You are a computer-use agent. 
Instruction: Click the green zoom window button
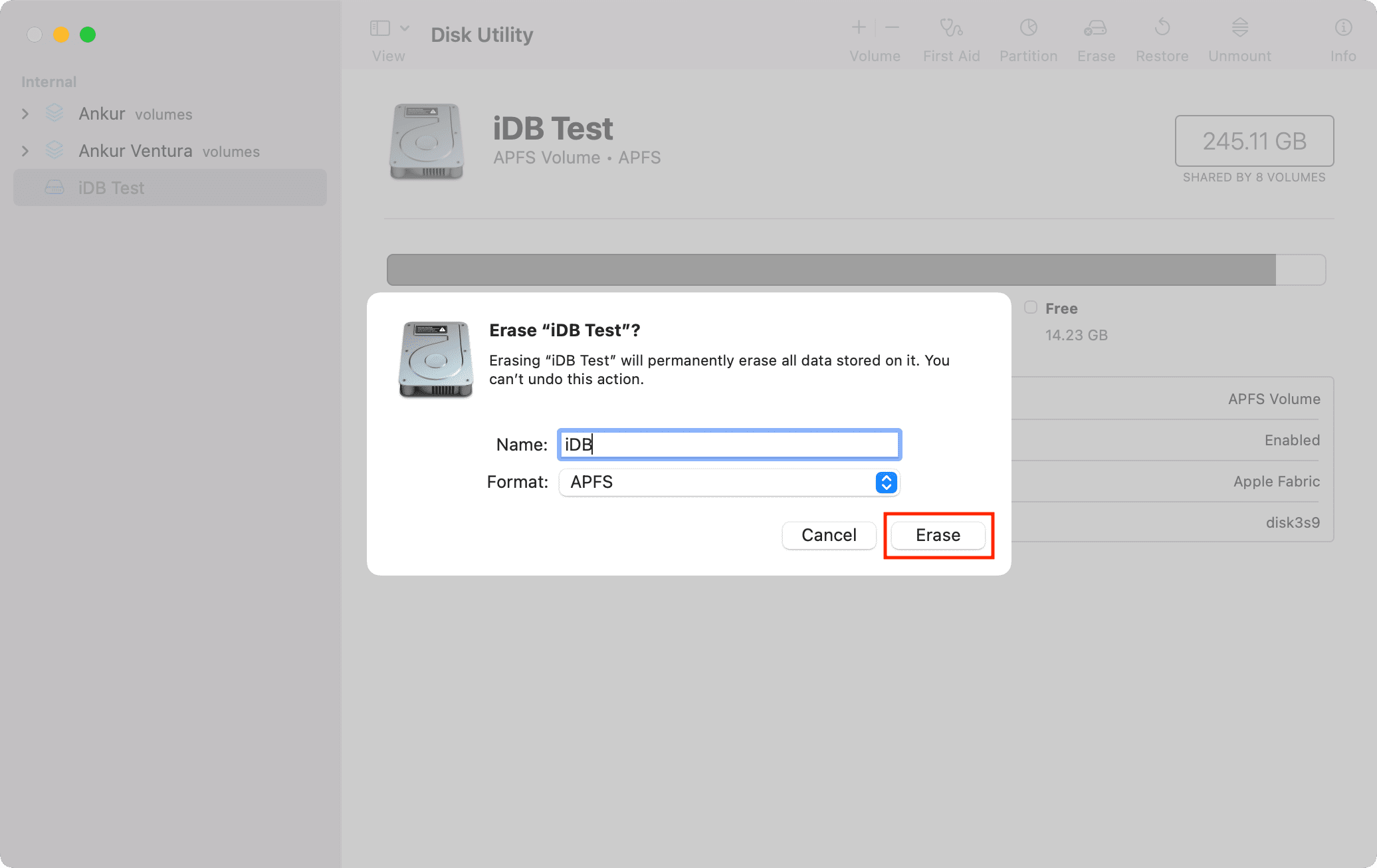tap(88, 35)
